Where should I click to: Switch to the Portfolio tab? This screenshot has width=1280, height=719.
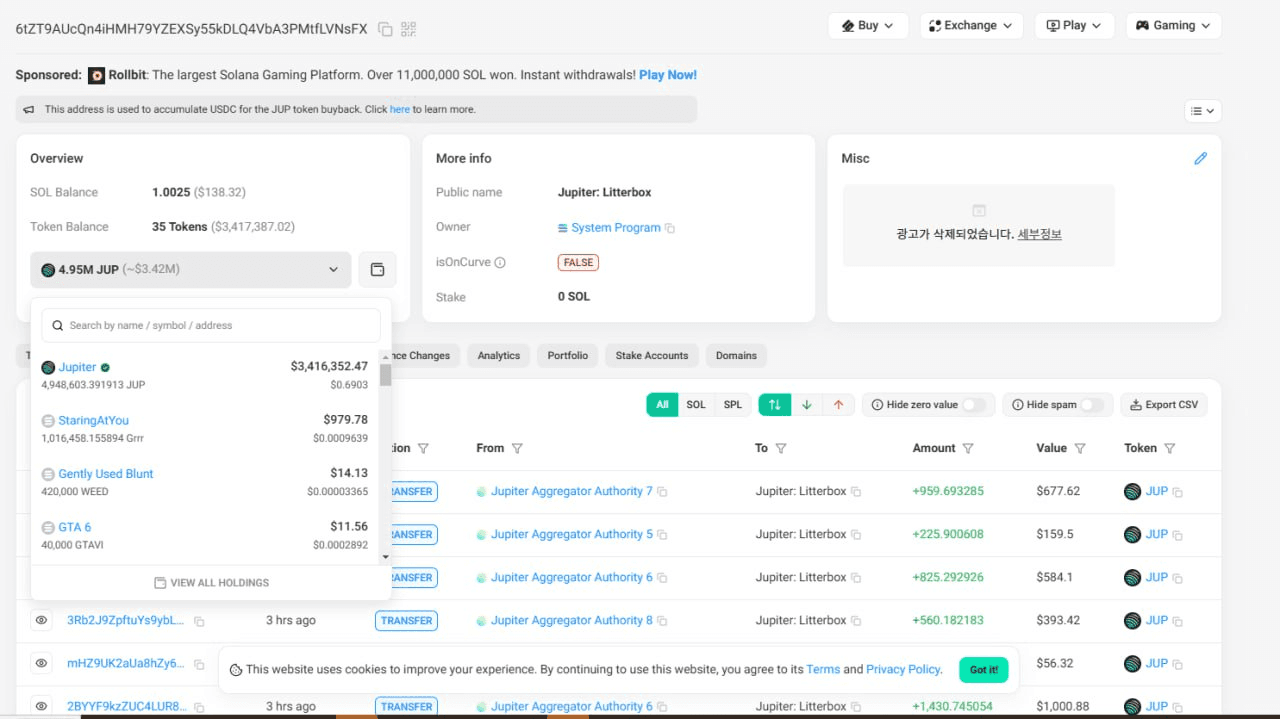pyautogui.click(x=568, y=356)
